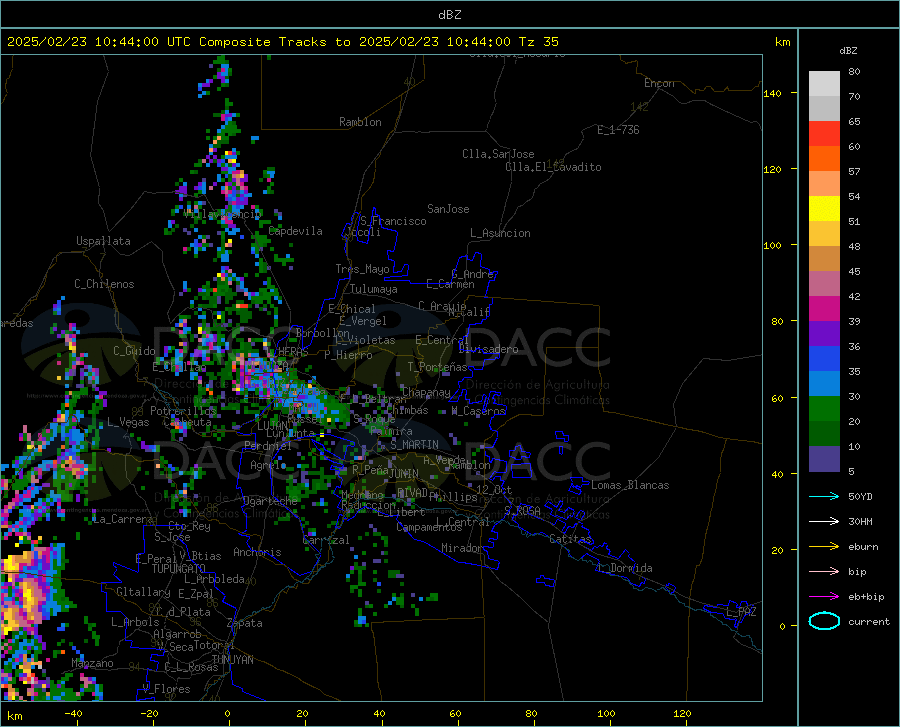Click the Zapata map label
The image size is (900, 727).
pyautogui.click(x=245, y=623)
